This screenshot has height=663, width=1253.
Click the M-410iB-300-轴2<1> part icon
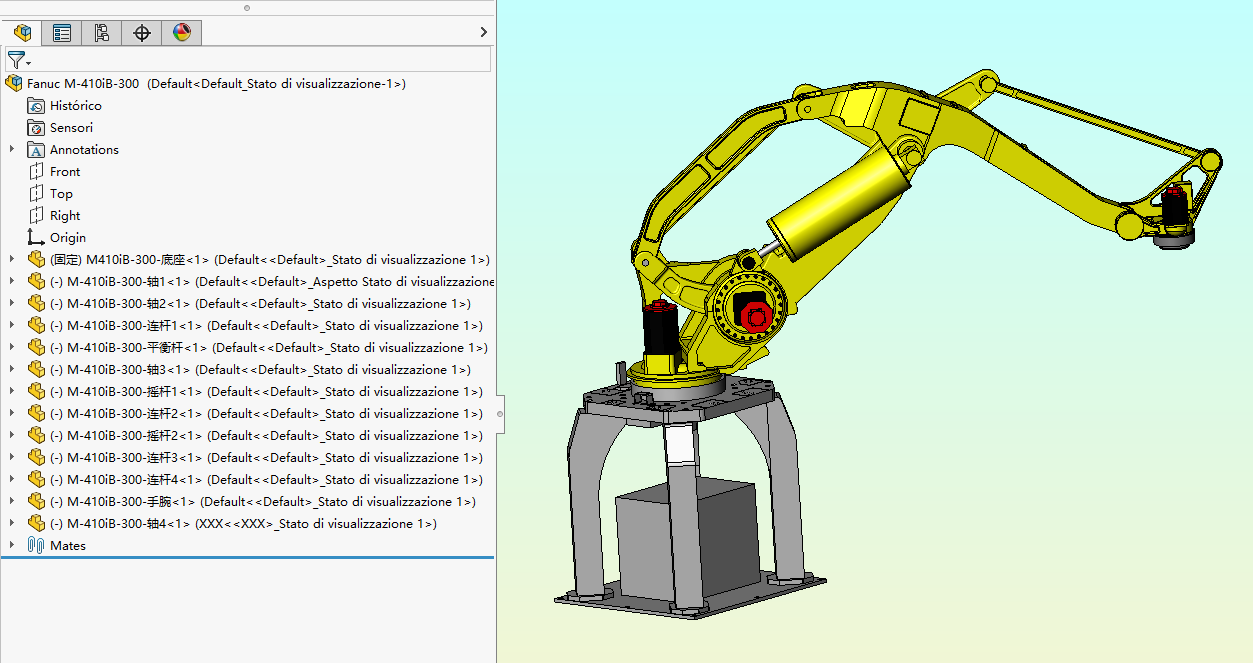click(36, 304)
